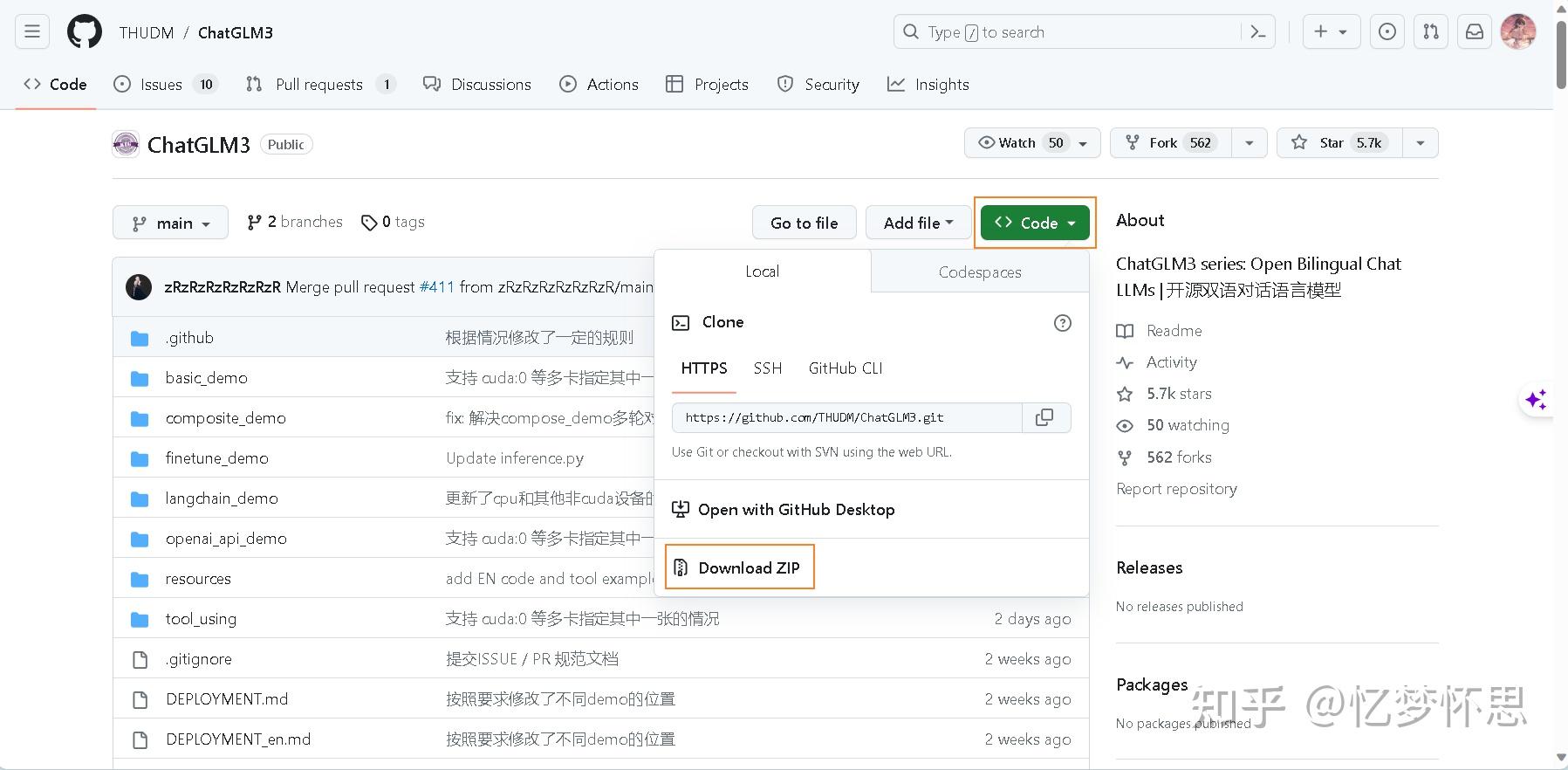Click the commit author avatar zRzRzRzRzRzRzR
Screen dimensions: 1568x770
139,286
